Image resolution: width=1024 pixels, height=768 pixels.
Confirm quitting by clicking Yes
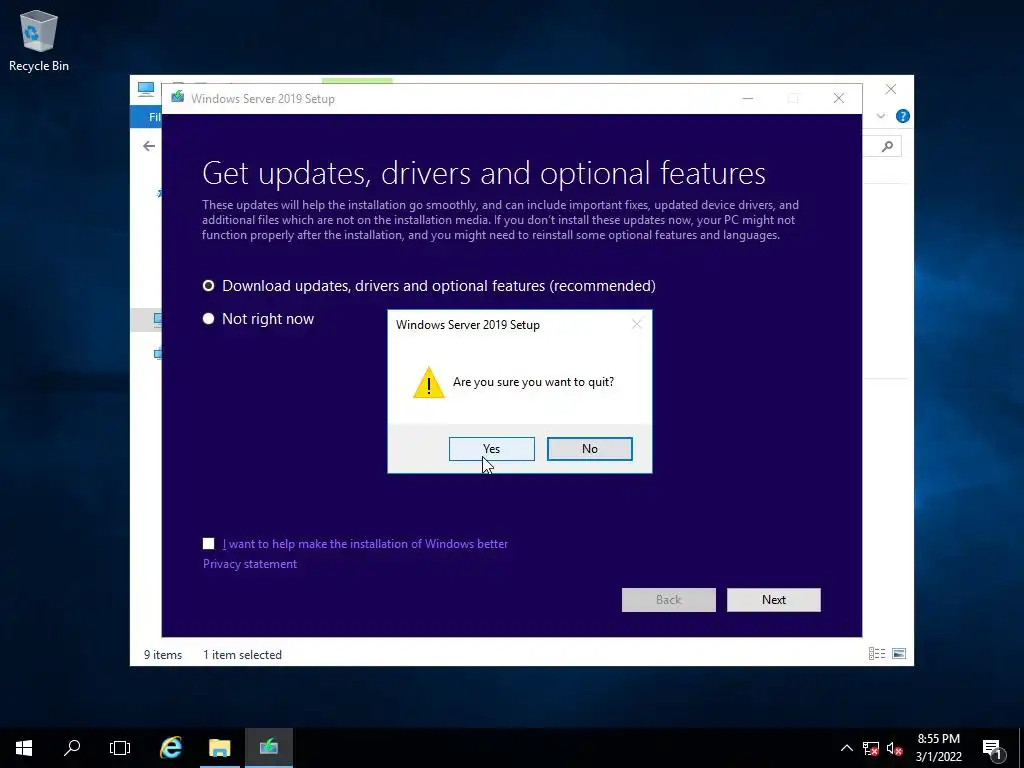point(491,449)
